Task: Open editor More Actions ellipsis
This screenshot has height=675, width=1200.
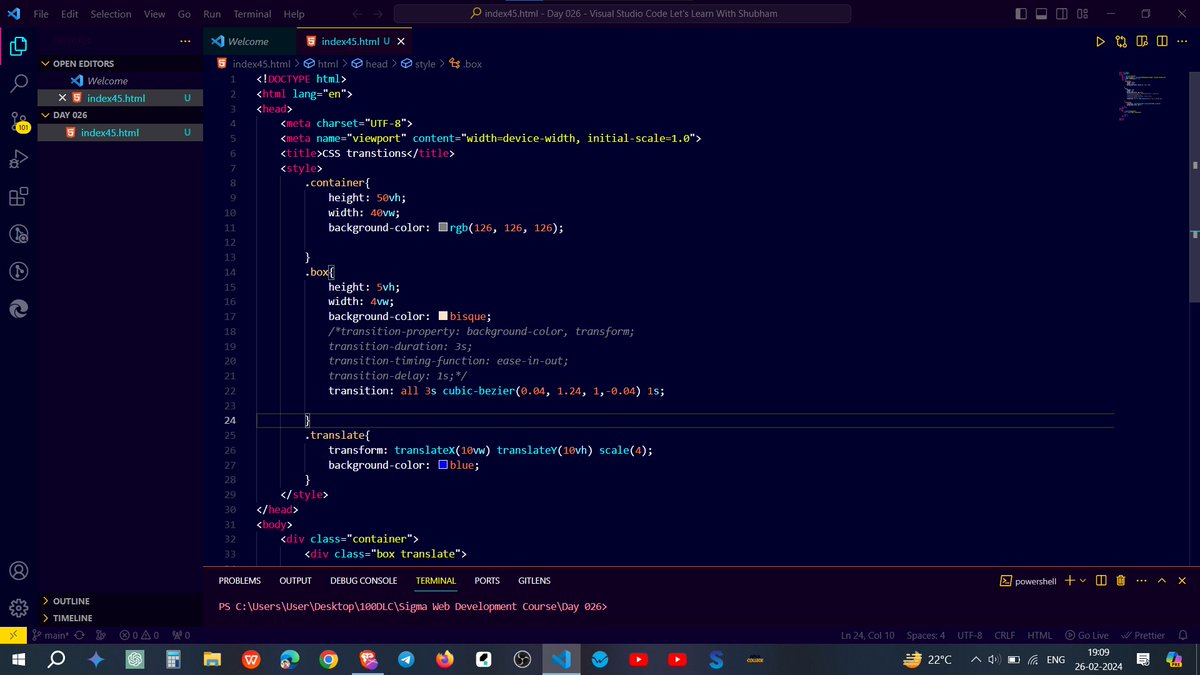Action: point(1183,41)
